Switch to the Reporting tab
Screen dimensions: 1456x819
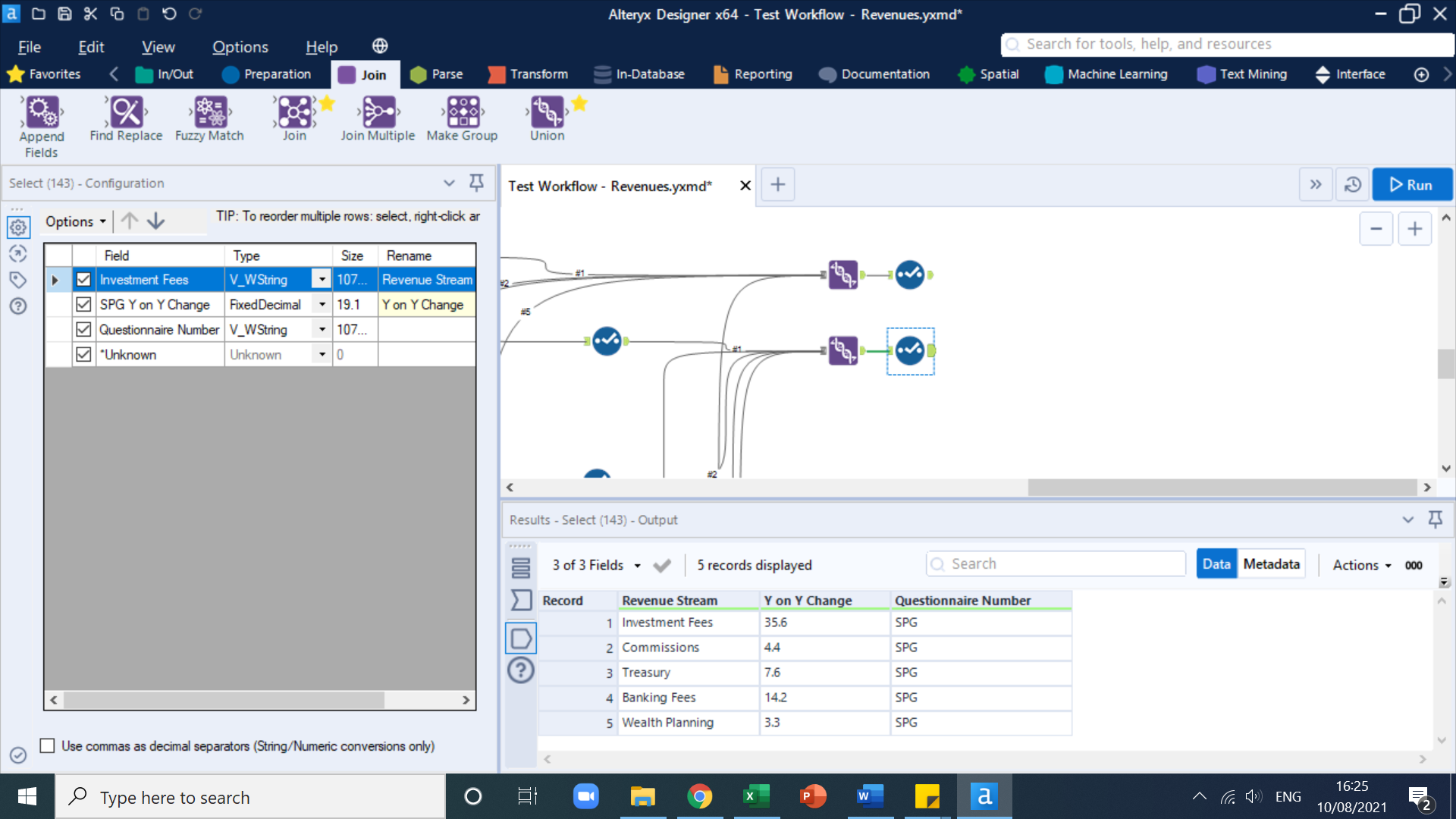762,74
